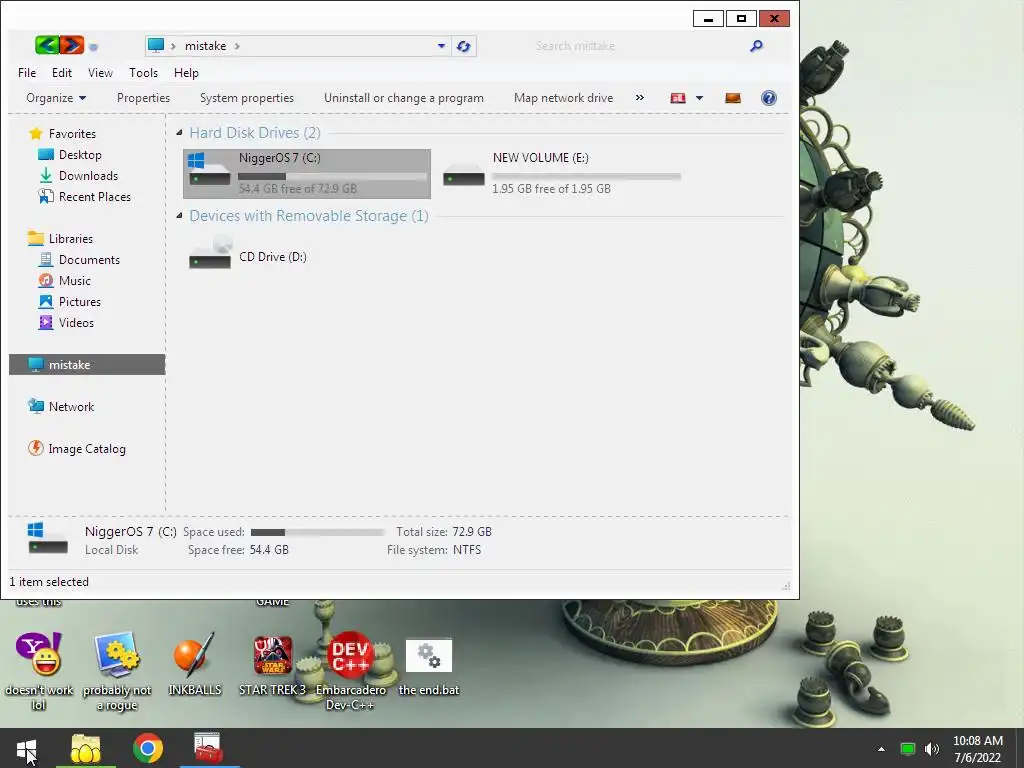Click the NEW VOLUME (E:) usage bar
The width and height of the screenshot is (1024, 768).
586,176
